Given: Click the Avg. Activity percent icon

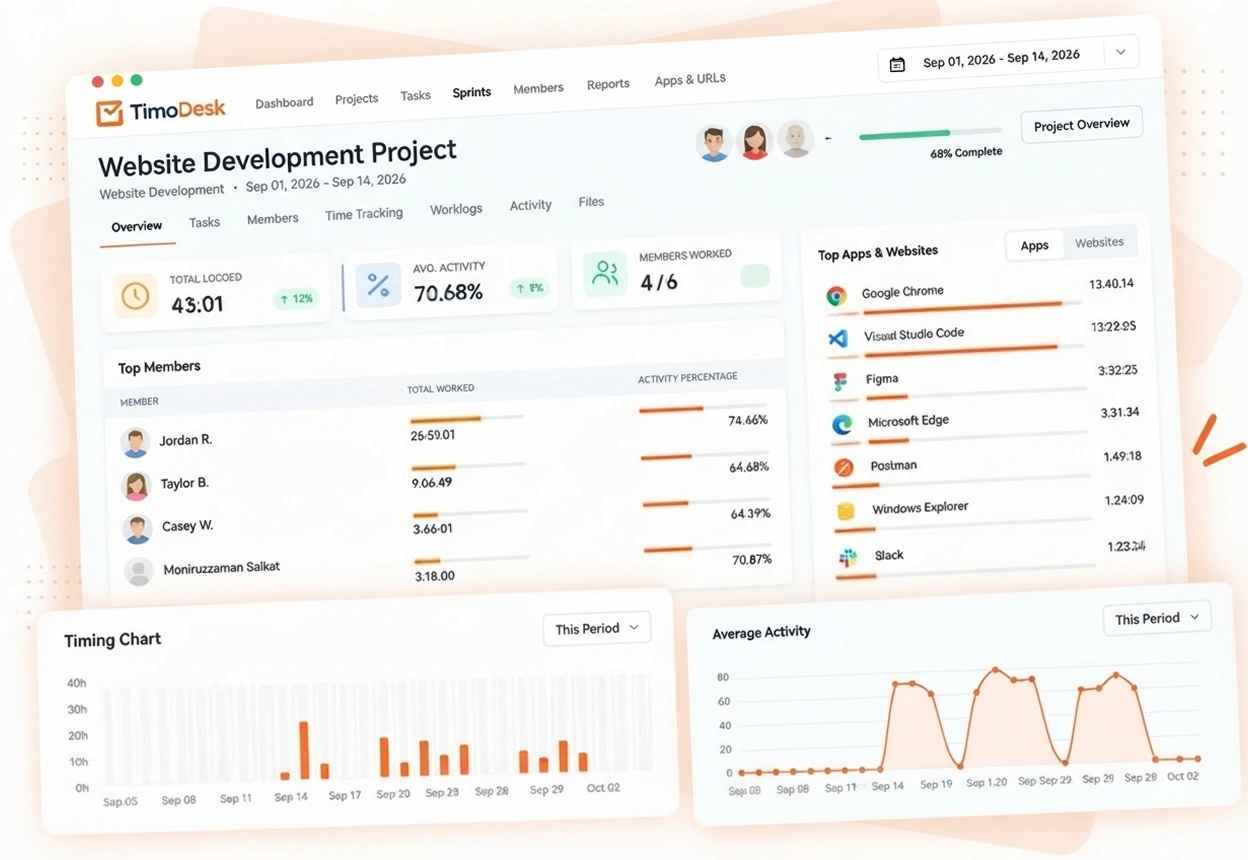Looking at the screenshot, I should tap(378, 286).
